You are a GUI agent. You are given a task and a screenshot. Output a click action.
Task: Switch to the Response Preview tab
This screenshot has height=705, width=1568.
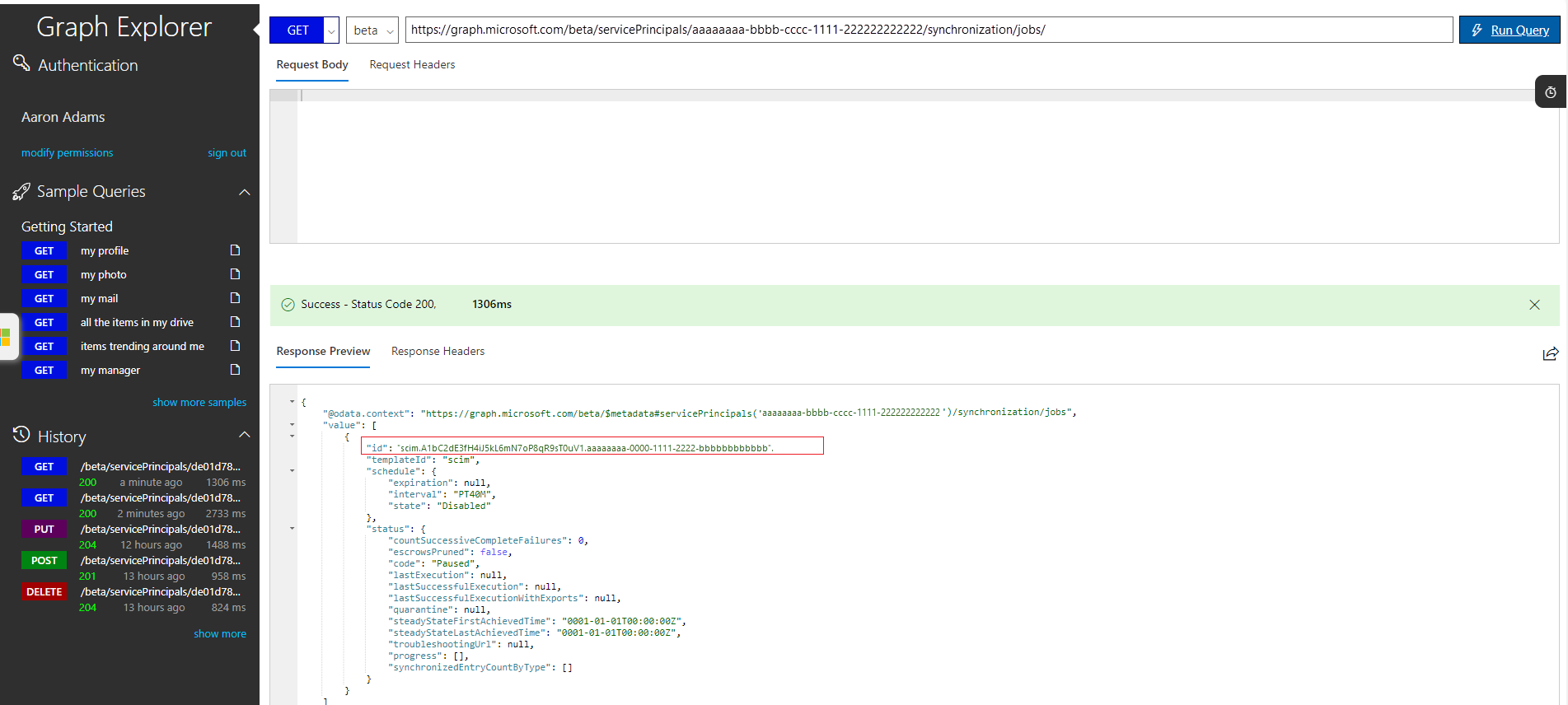[323, 352]
